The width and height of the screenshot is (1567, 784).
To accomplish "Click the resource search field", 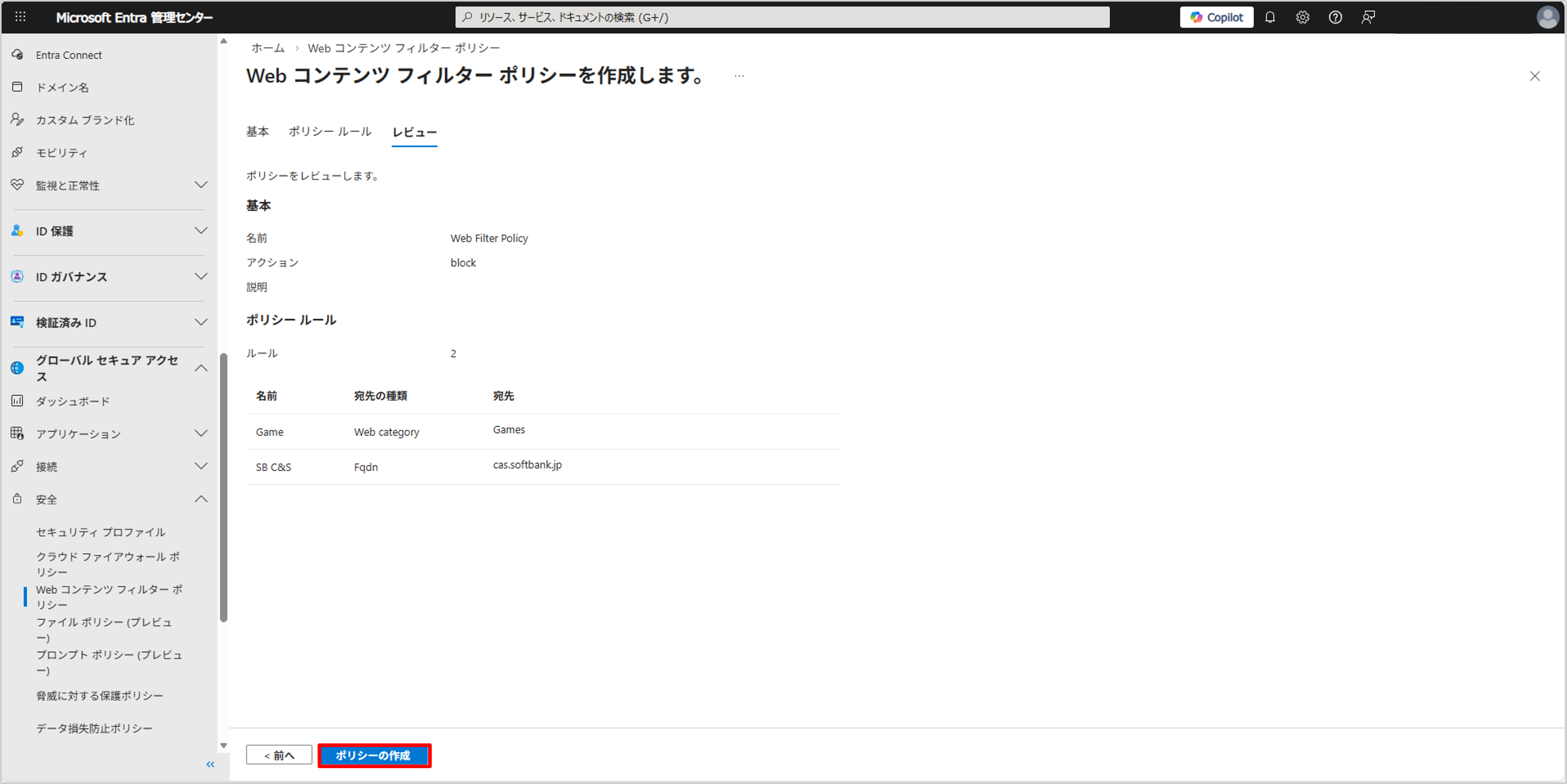I will point(782,17).
